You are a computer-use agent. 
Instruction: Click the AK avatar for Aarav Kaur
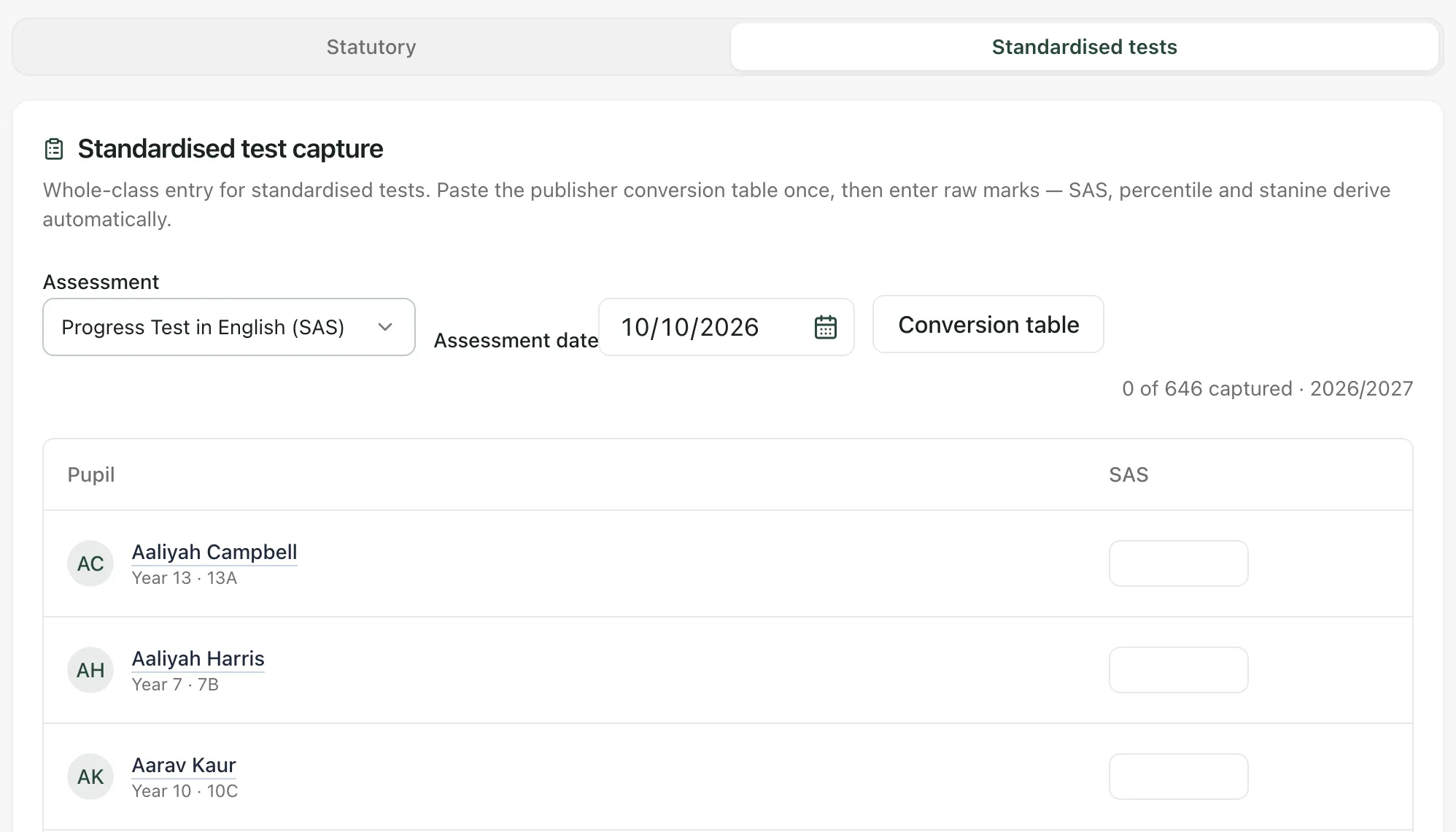click(x=90, y=777)
